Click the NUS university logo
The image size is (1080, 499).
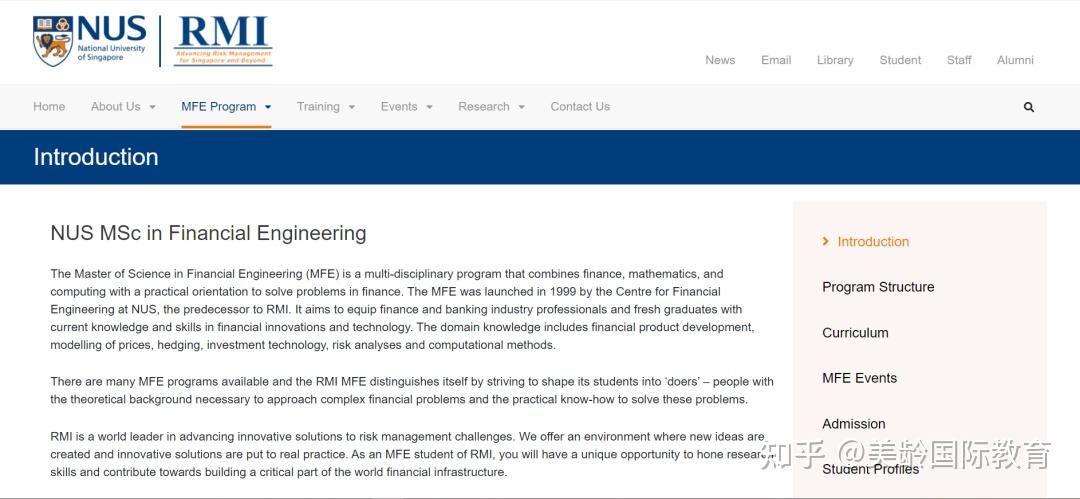coord(89,41)
